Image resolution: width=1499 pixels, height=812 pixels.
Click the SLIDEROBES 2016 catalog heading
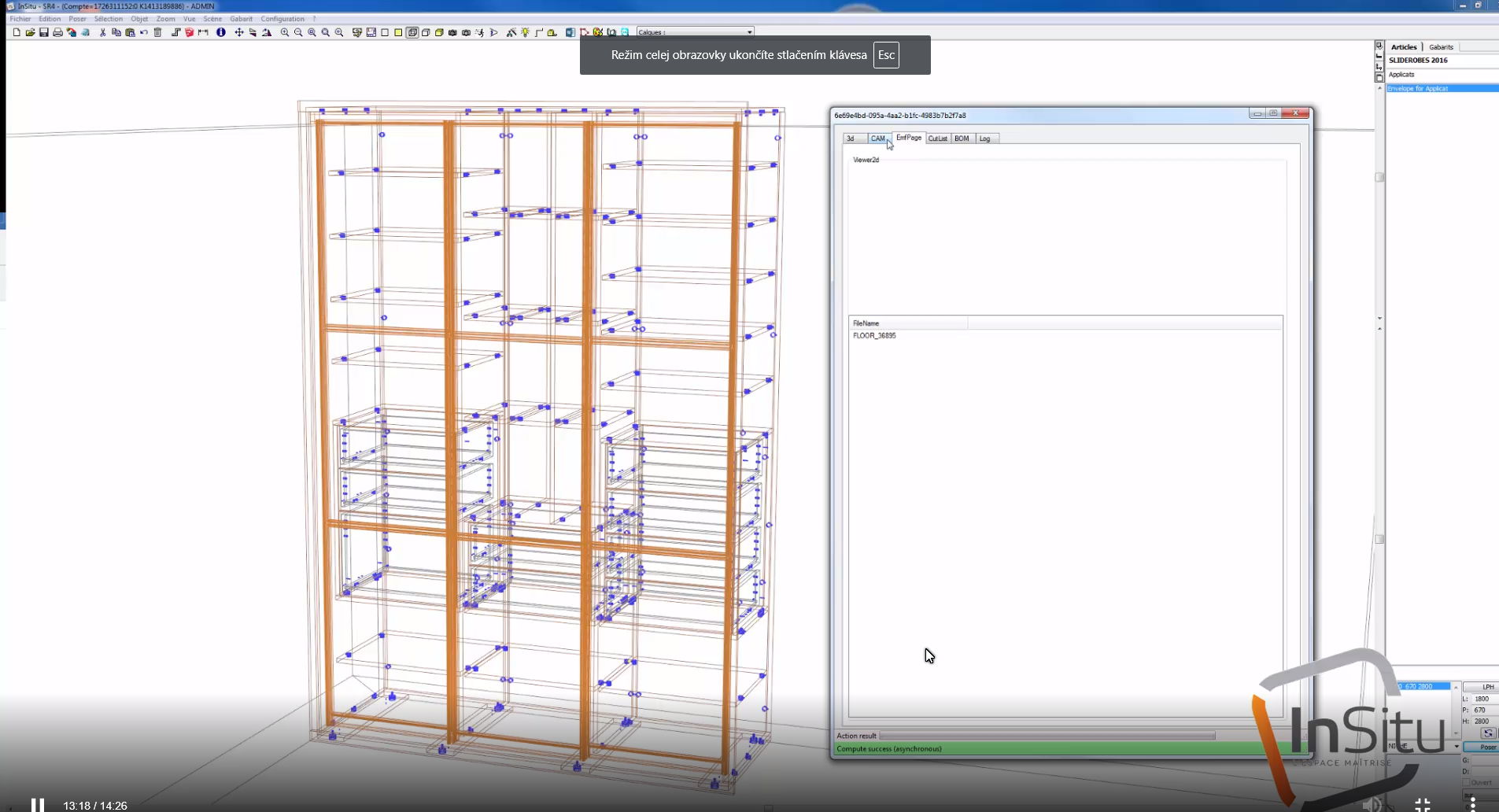pos(1418,61)
